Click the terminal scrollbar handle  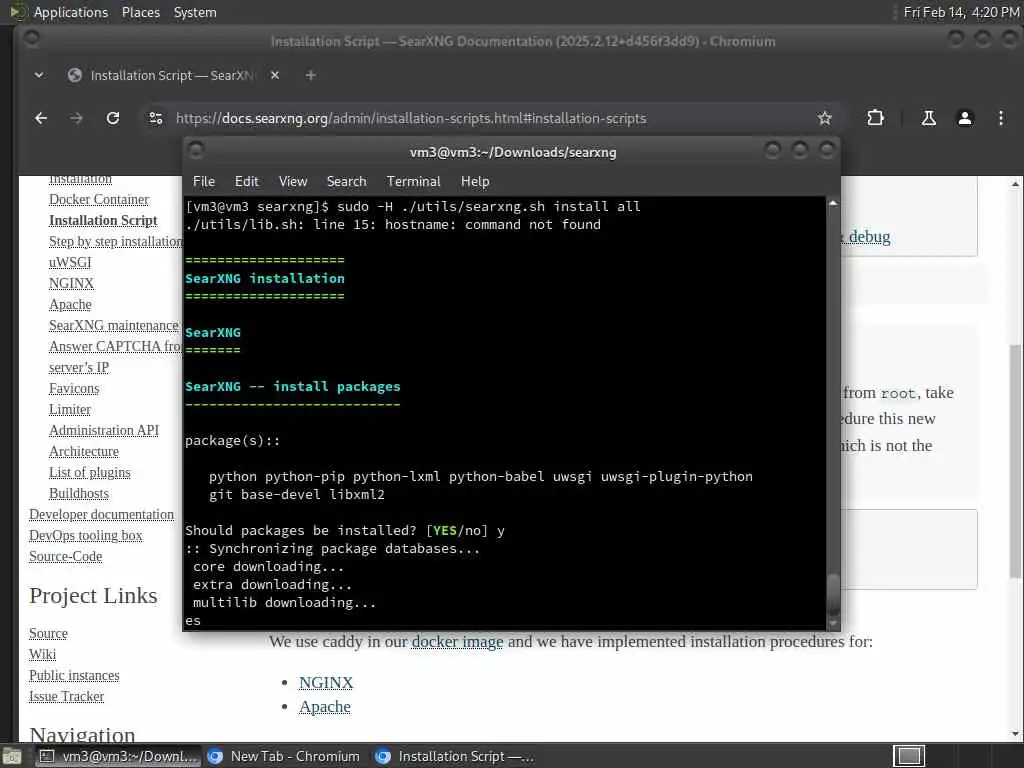coord(833,594)
